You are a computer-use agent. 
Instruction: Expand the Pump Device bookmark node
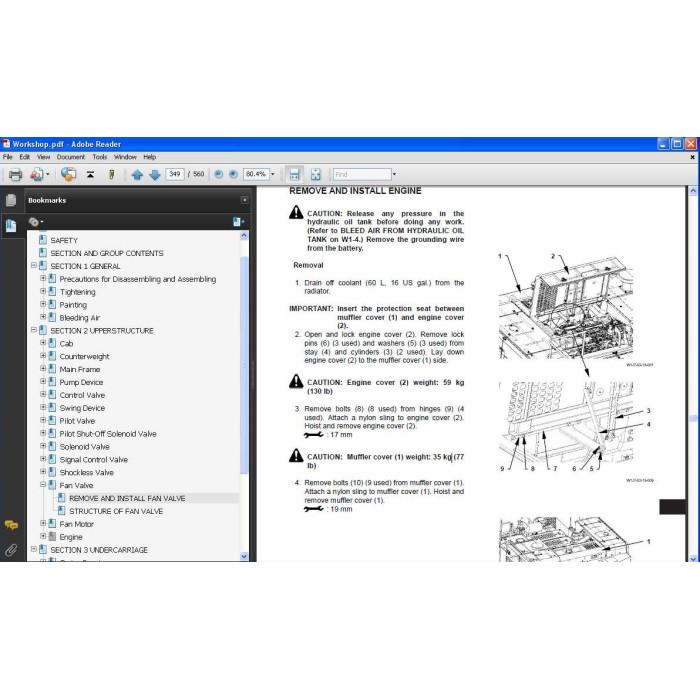pyautogui.click(x=43, y=382)
